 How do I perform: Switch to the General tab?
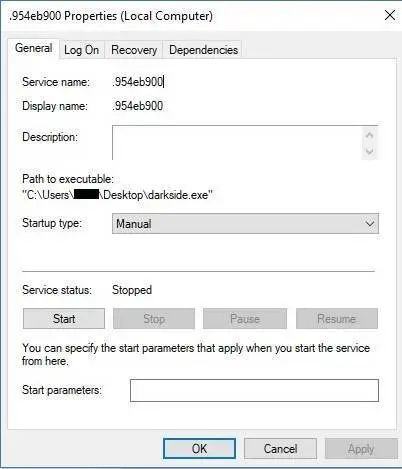pyautogui.click(x=34, y=48)
